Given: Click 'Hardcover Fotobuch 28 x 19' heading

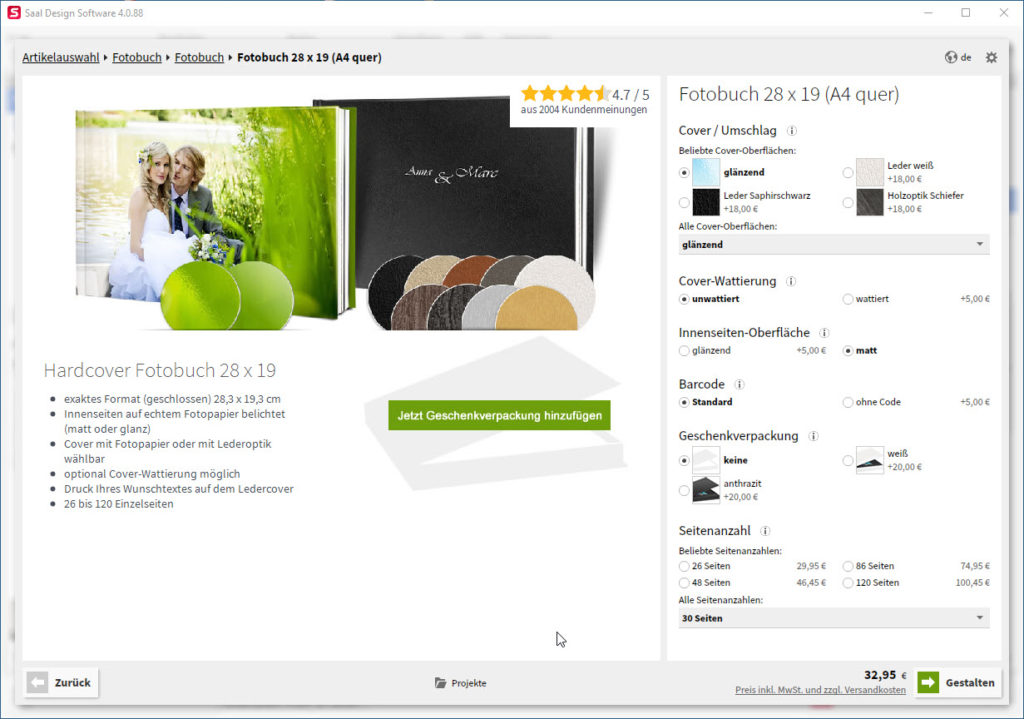Looking at the screenshot, I should (160, 370).
